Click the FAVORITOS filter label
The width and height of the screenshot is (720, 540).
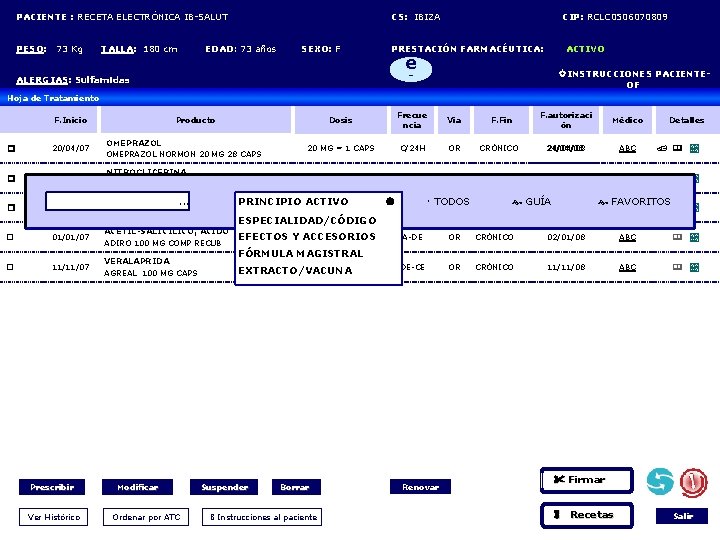[x=641, y=202]
